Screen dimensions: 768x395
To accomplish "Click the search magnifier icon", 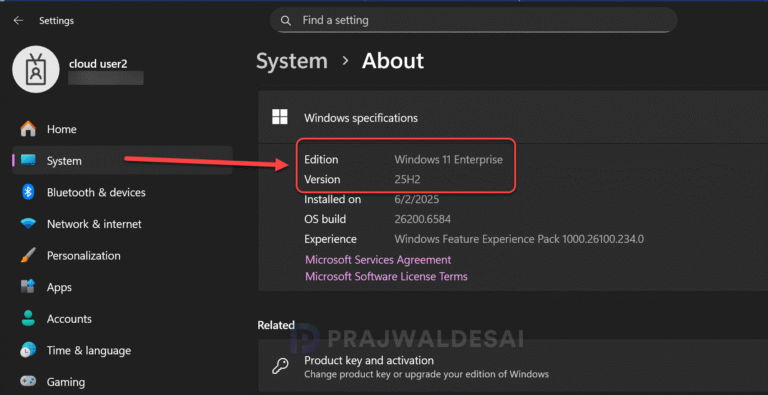I will tap(285, 21).
